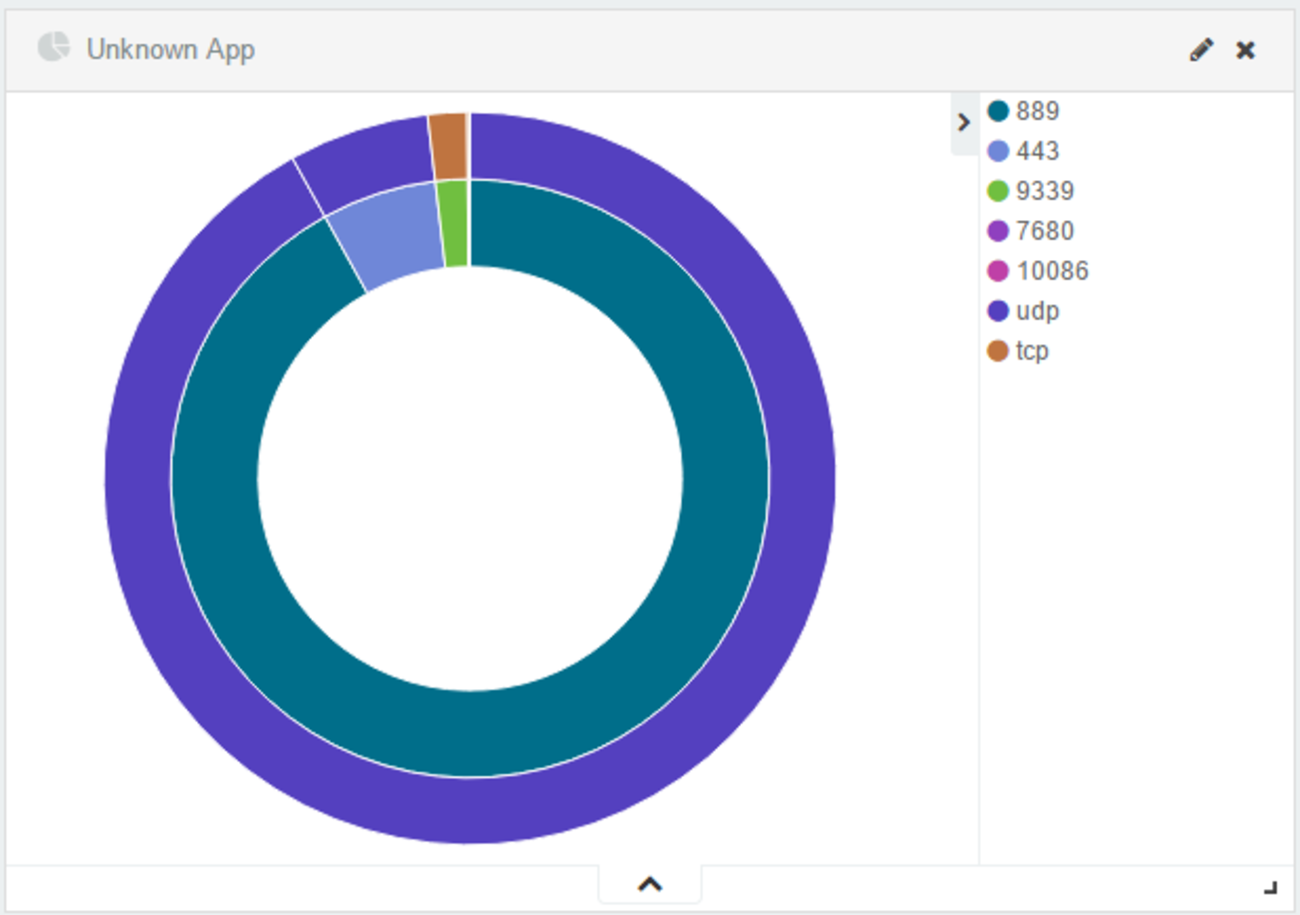
Task: Click the tcp legend color dot
Action: pos(998,351)
